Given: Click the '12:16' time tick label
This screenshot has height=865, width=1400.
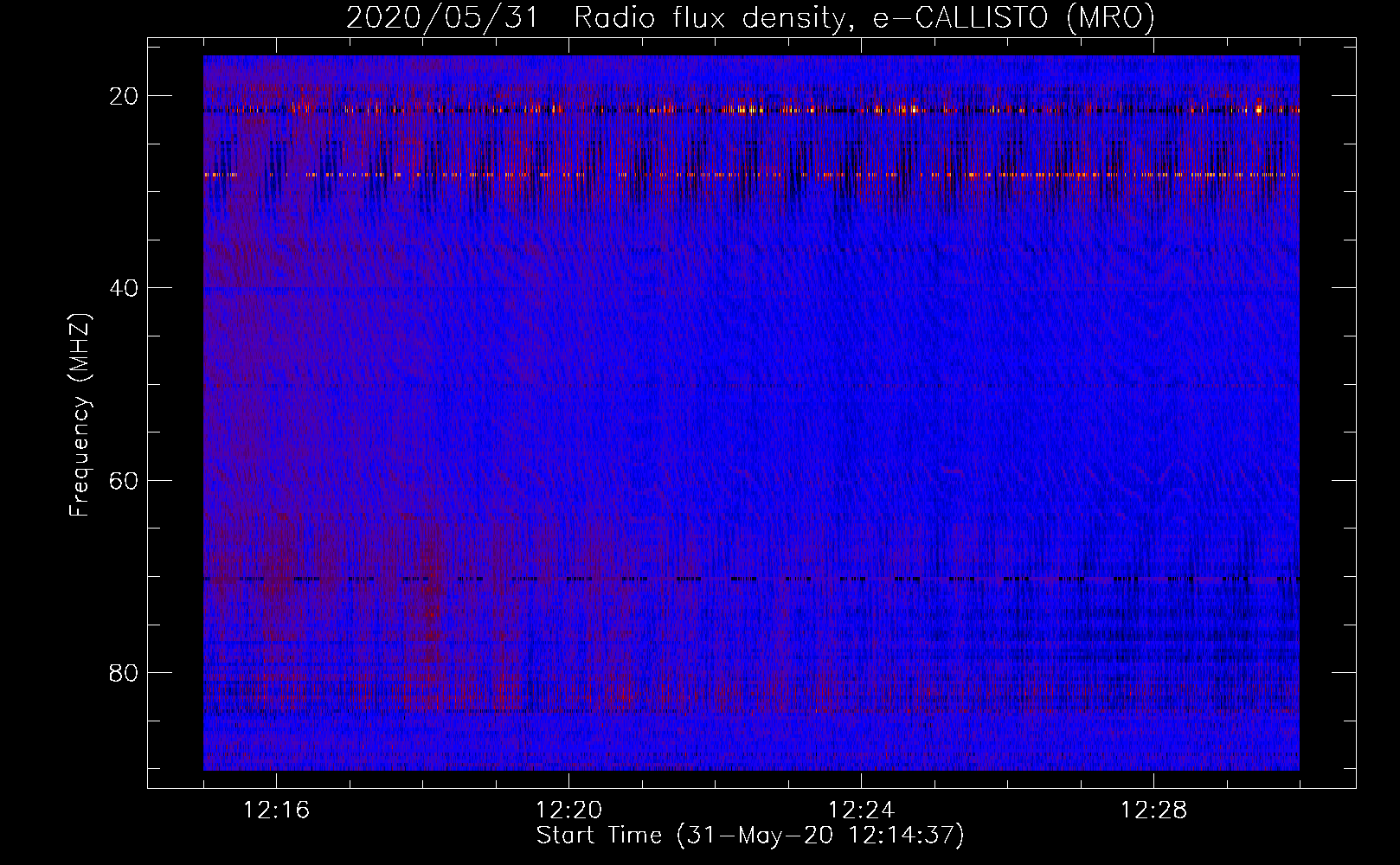Looking at the screenshot, I should (277, 811).
